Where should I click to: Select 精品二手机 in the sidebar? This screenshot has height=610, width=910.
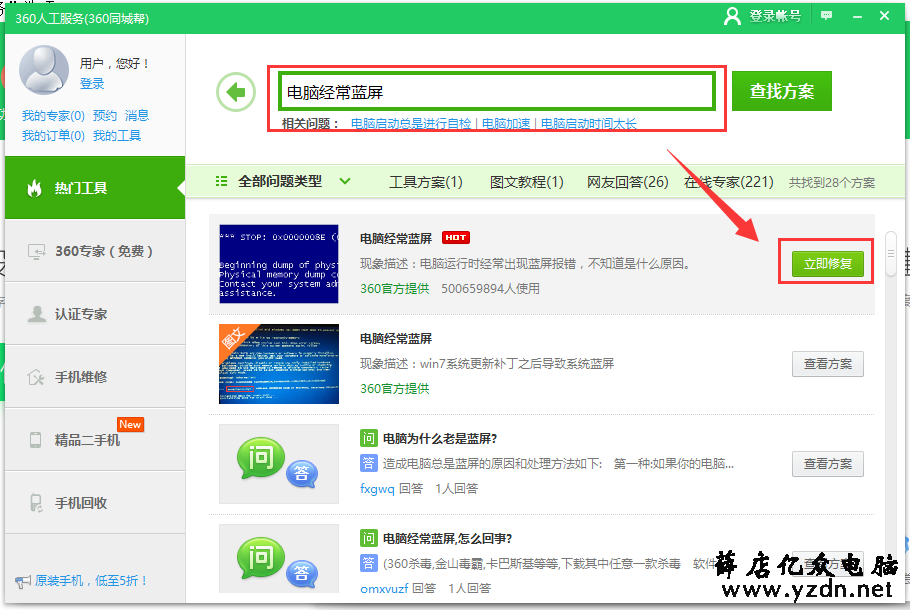(95, 440)
